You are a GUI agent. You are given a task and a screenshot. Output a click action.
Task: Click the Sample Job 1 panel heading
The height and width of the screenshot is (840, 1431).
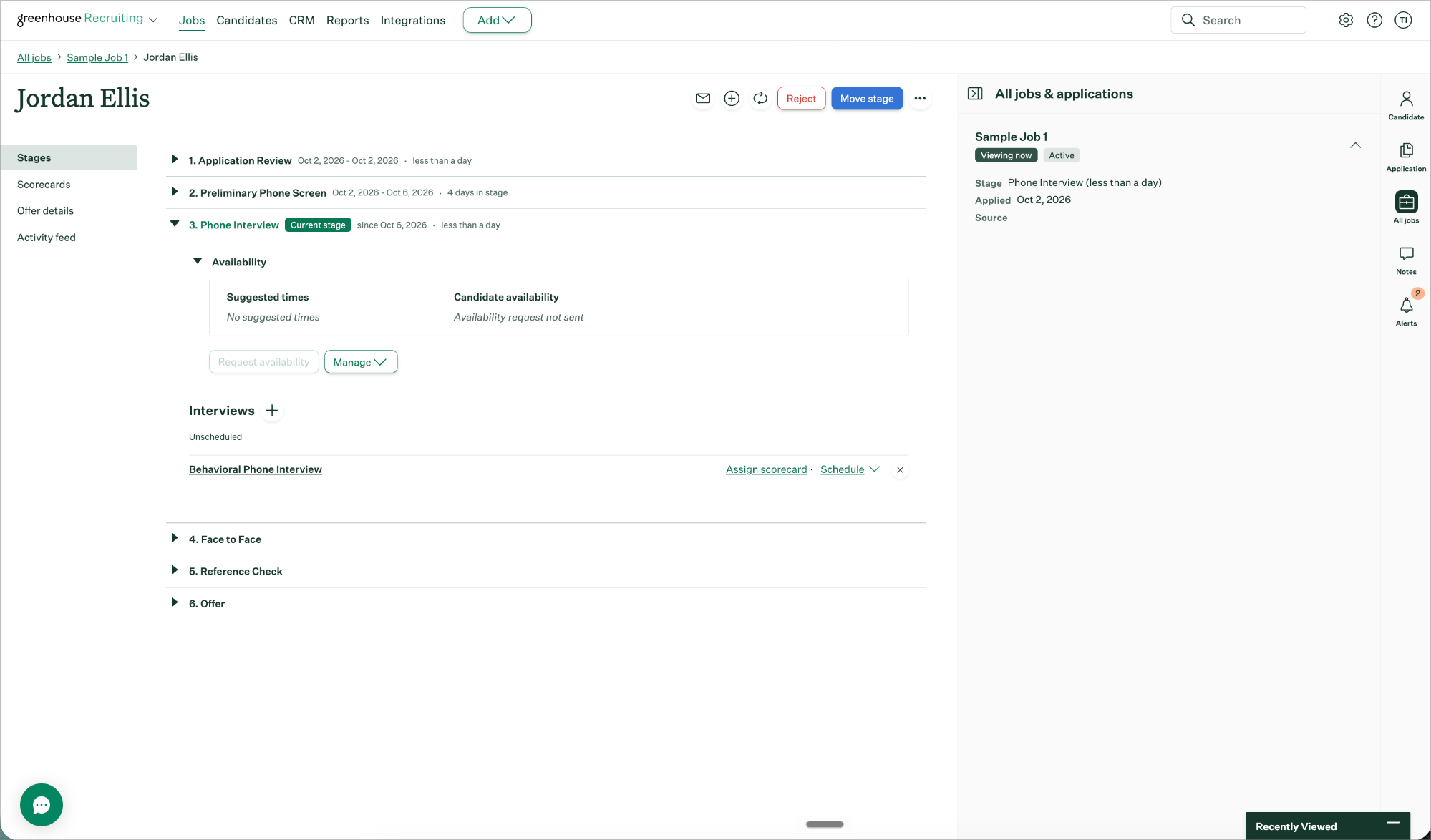coord(1011,137)
